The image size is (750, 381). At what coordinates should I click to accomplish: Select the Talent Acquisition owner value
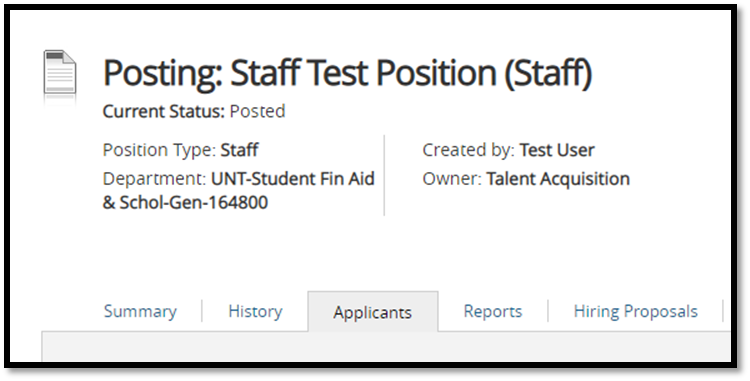coord(558,179)
